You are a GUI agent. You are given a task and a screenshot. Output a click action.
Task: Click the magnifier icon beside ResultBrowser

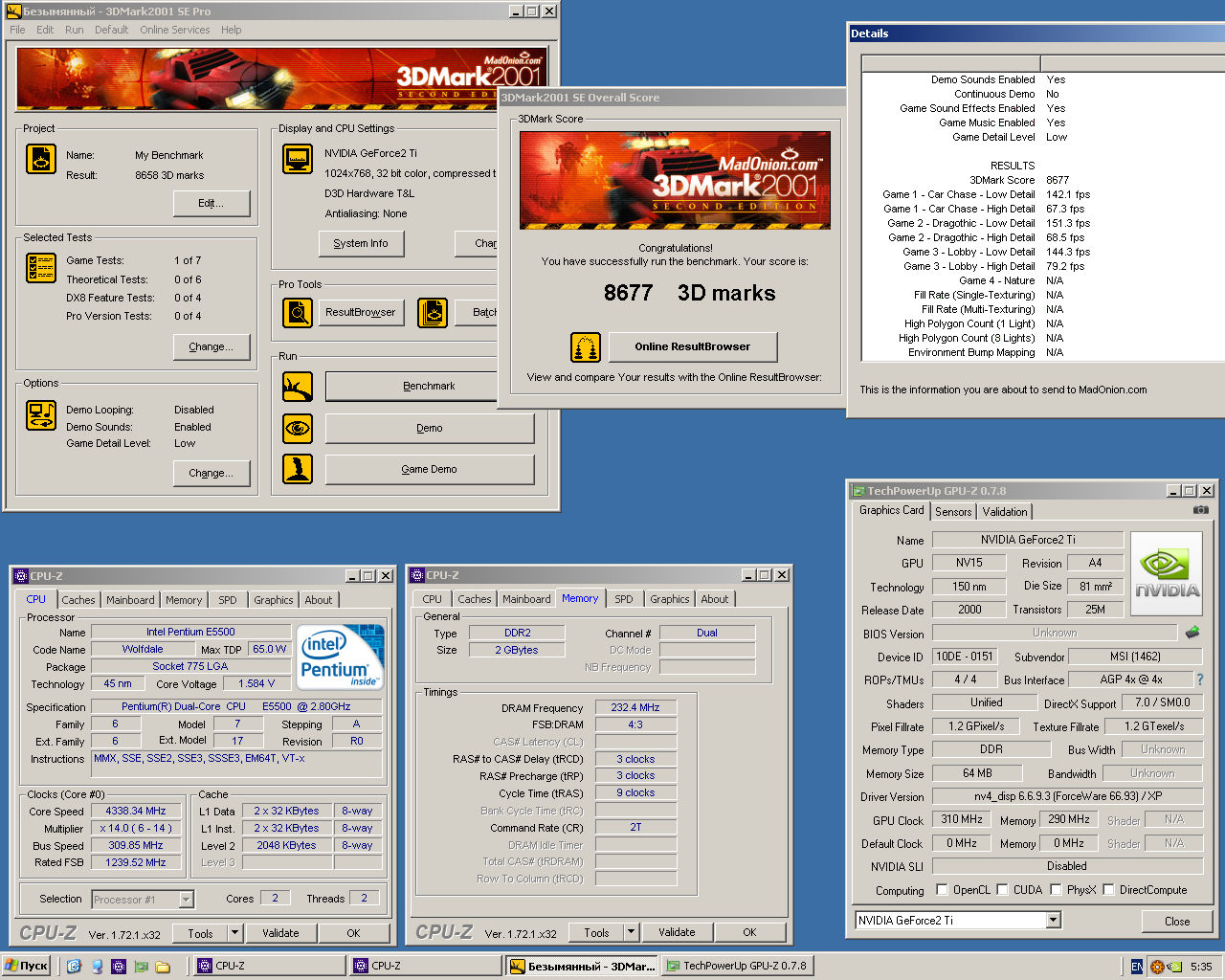[298, 312]
